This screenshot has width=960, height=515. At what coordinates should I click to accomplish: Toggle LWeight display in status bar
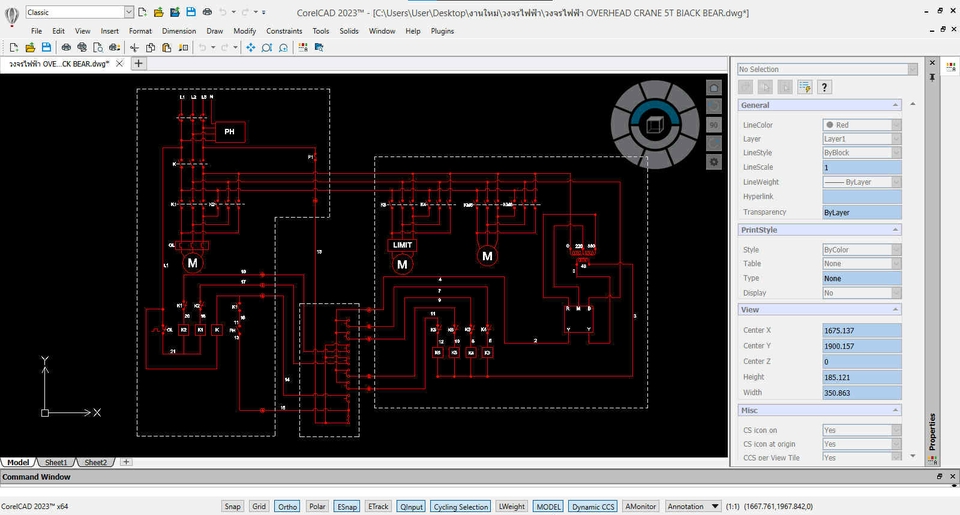(511, 506)
